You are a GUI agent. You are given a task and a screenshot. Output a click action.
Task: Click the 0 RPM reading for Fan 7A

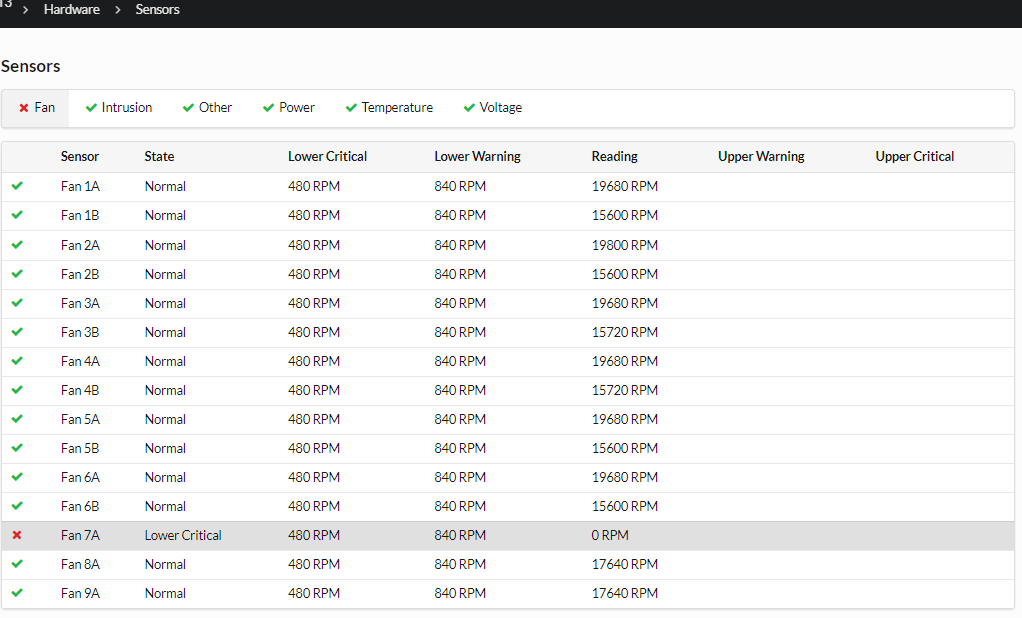[x=610, y=535]
